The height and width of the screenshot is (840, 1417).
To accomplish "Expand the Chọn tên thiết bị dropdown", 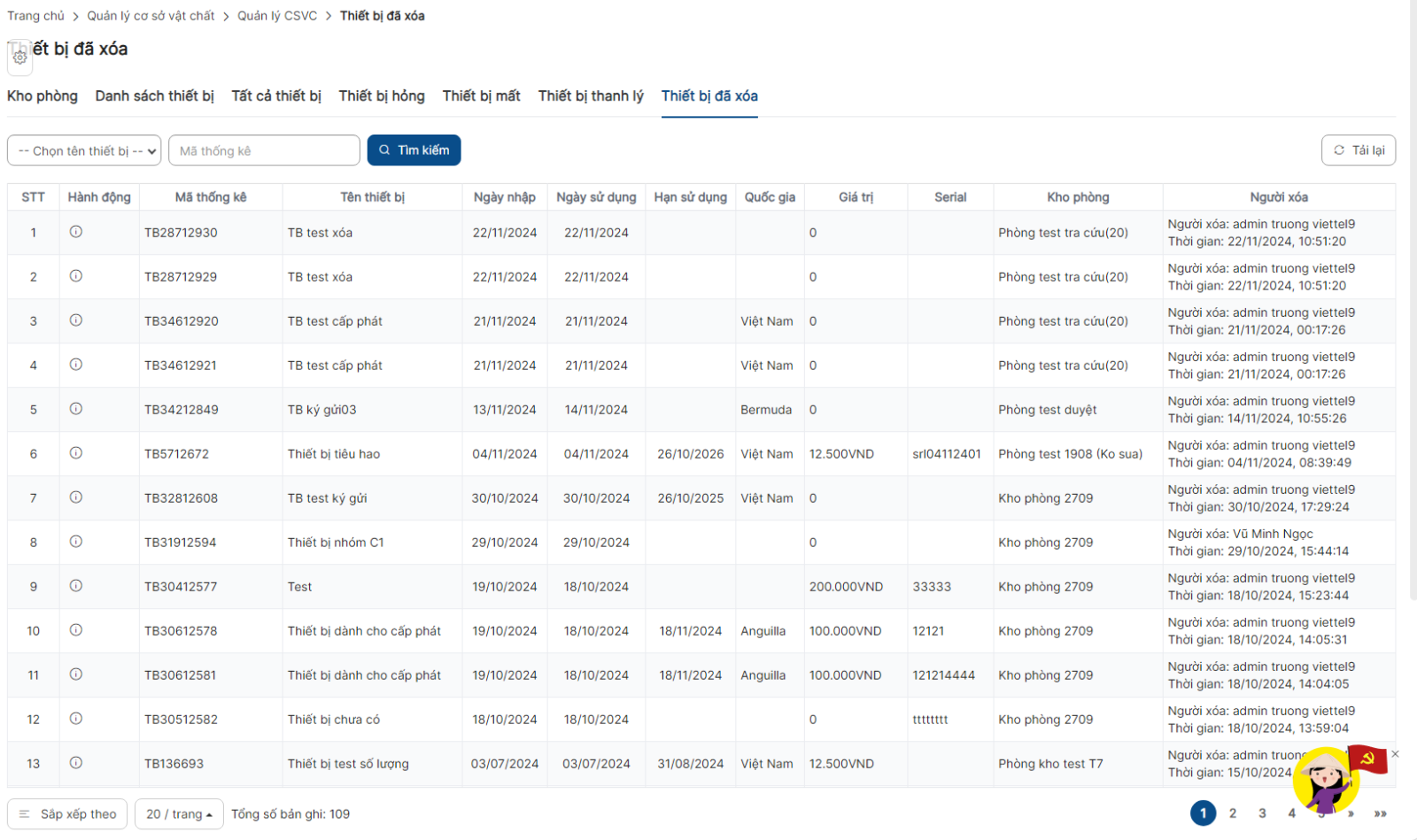I will [84, 150].
